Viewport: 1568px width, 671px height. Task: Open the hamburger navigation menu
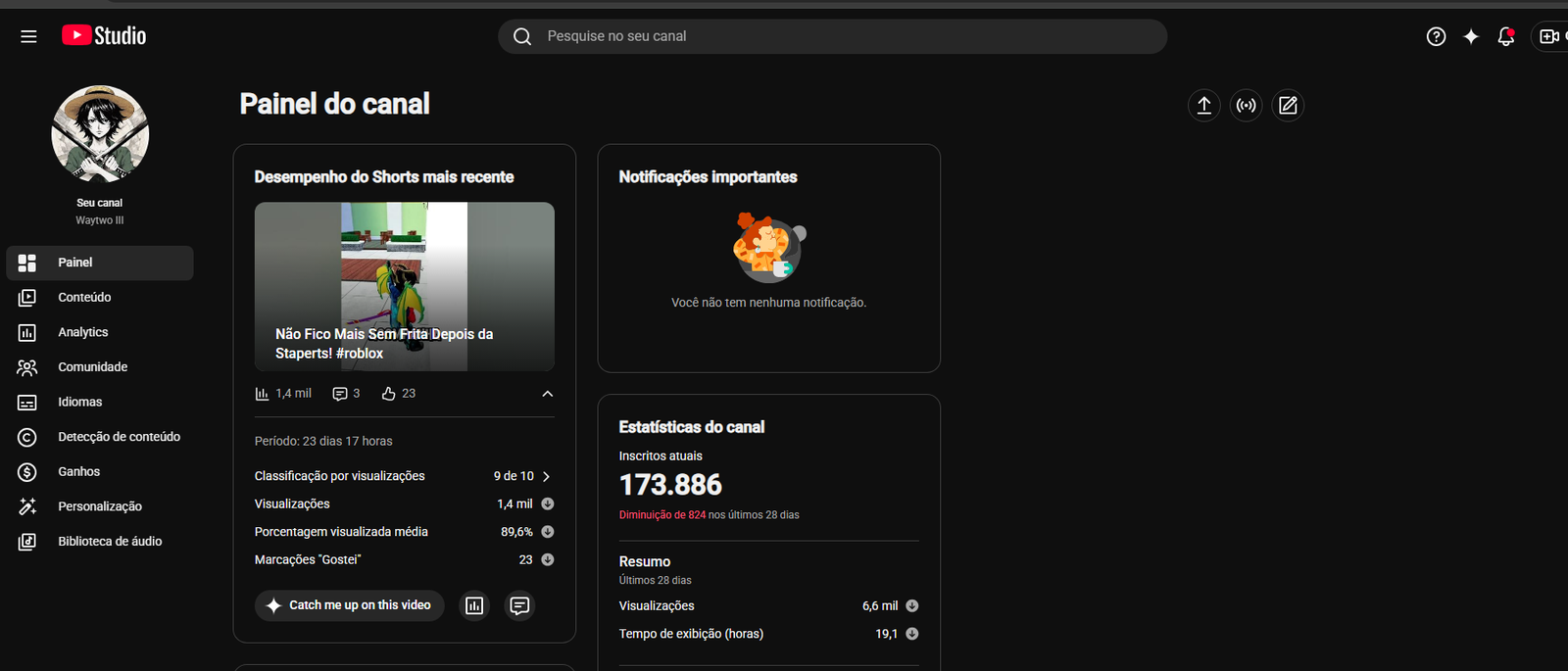pyautogui.click(x=28, y=36)
